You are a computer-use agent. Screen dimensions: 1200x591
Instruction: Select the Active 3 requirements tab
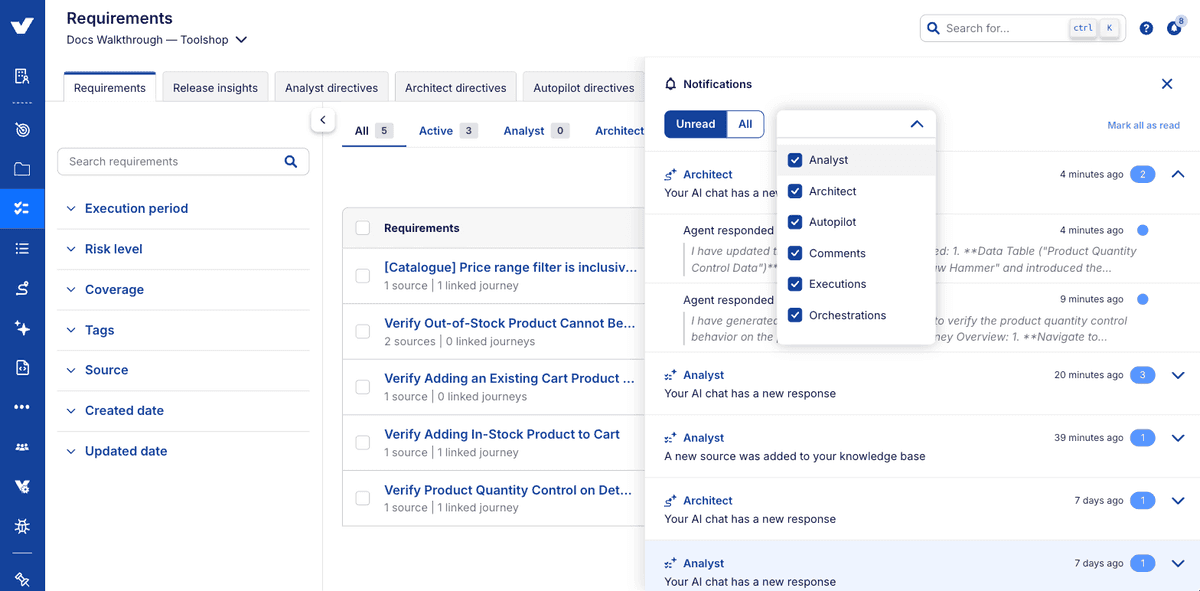tap(447, 131)
